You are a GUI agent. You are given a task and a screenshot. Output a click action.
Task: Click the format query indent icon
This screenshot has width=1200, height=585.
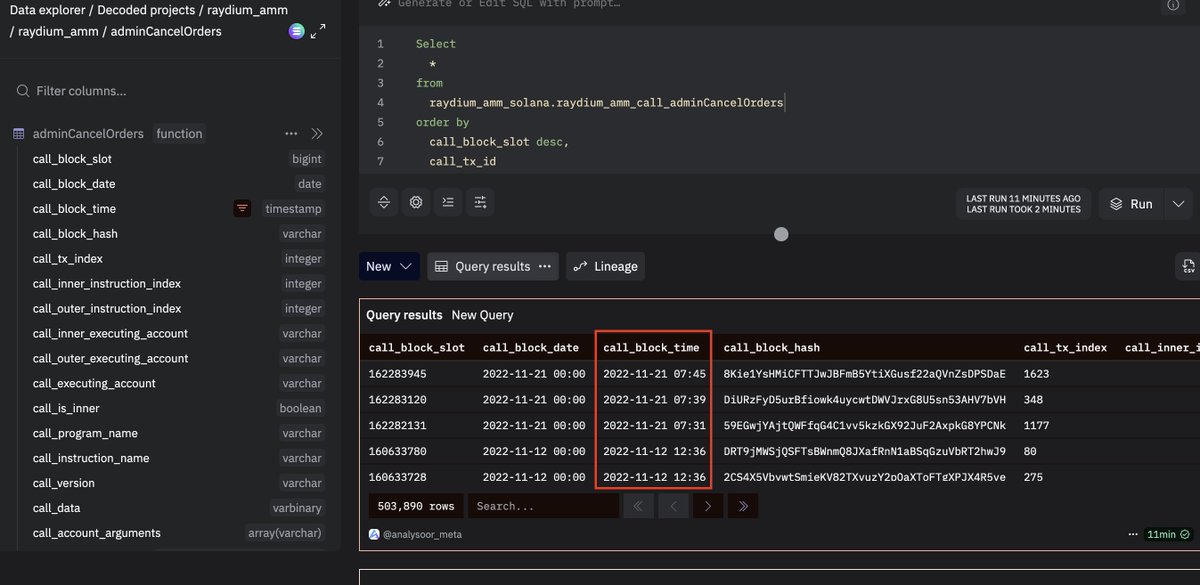click(x=448, y=202)
